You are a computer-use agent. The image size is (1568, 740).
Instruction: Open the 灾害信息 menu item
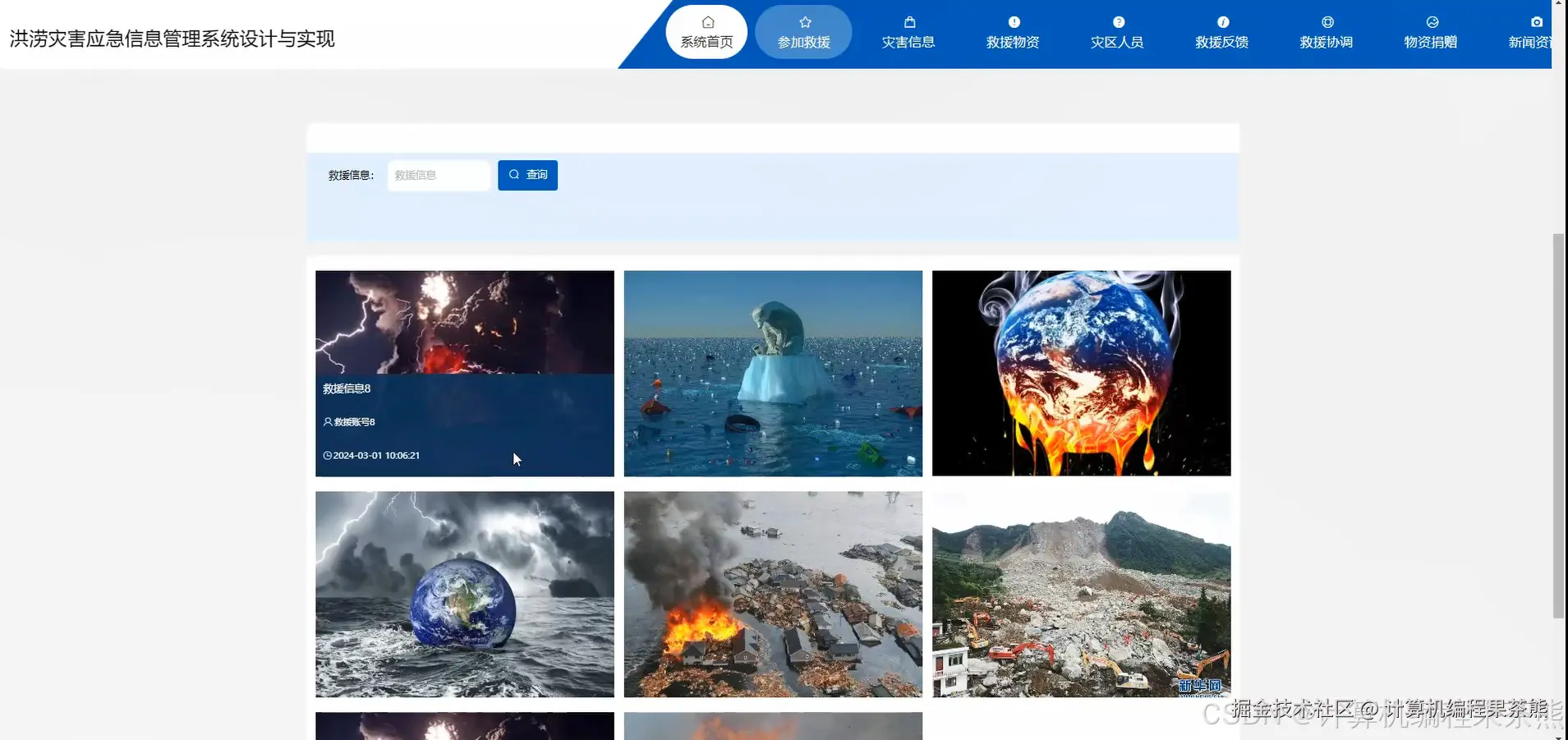[908, 33]
